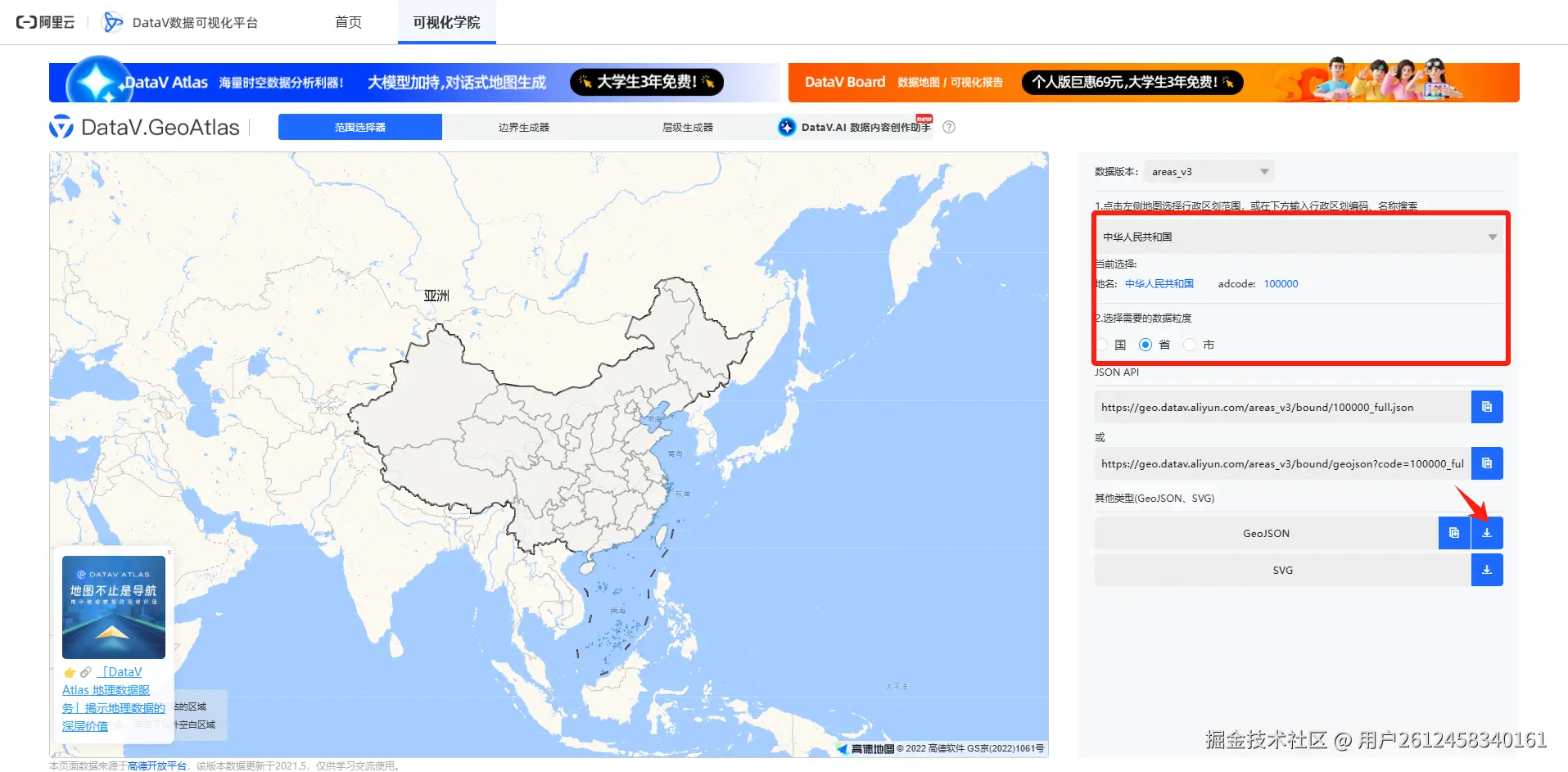Screen dimensions: 1568x772
Task: Close the DataV Atlas promo popup
Action: (169, 552)
